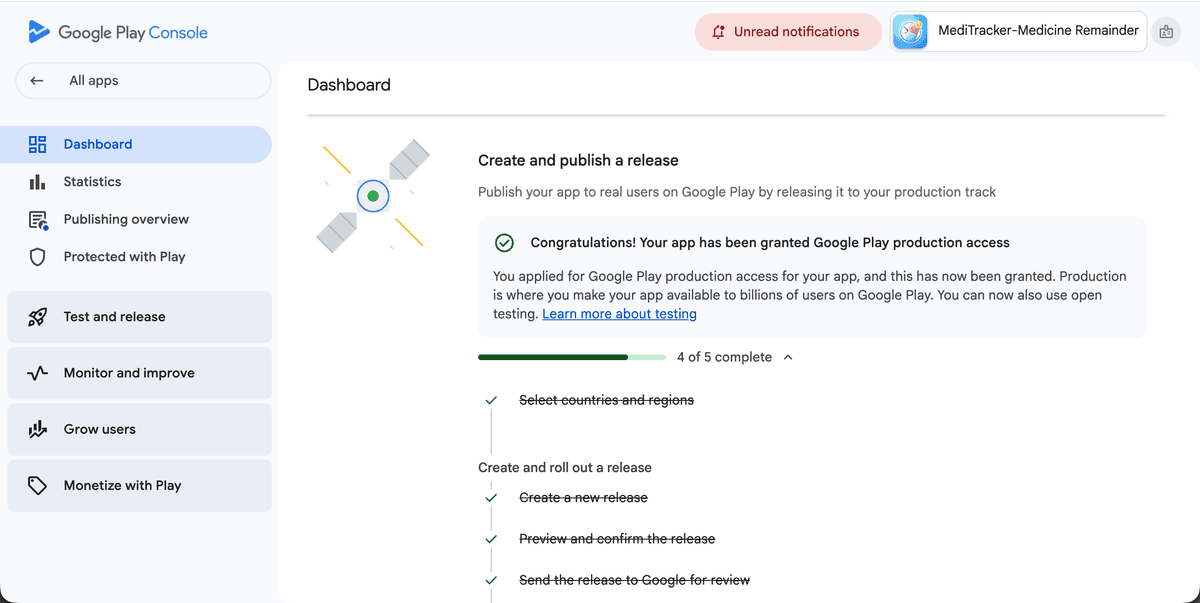The height and width of the screenshot is (603, 1200).
Task: Expand the Monitor and improve section
Action: [140, 373]
